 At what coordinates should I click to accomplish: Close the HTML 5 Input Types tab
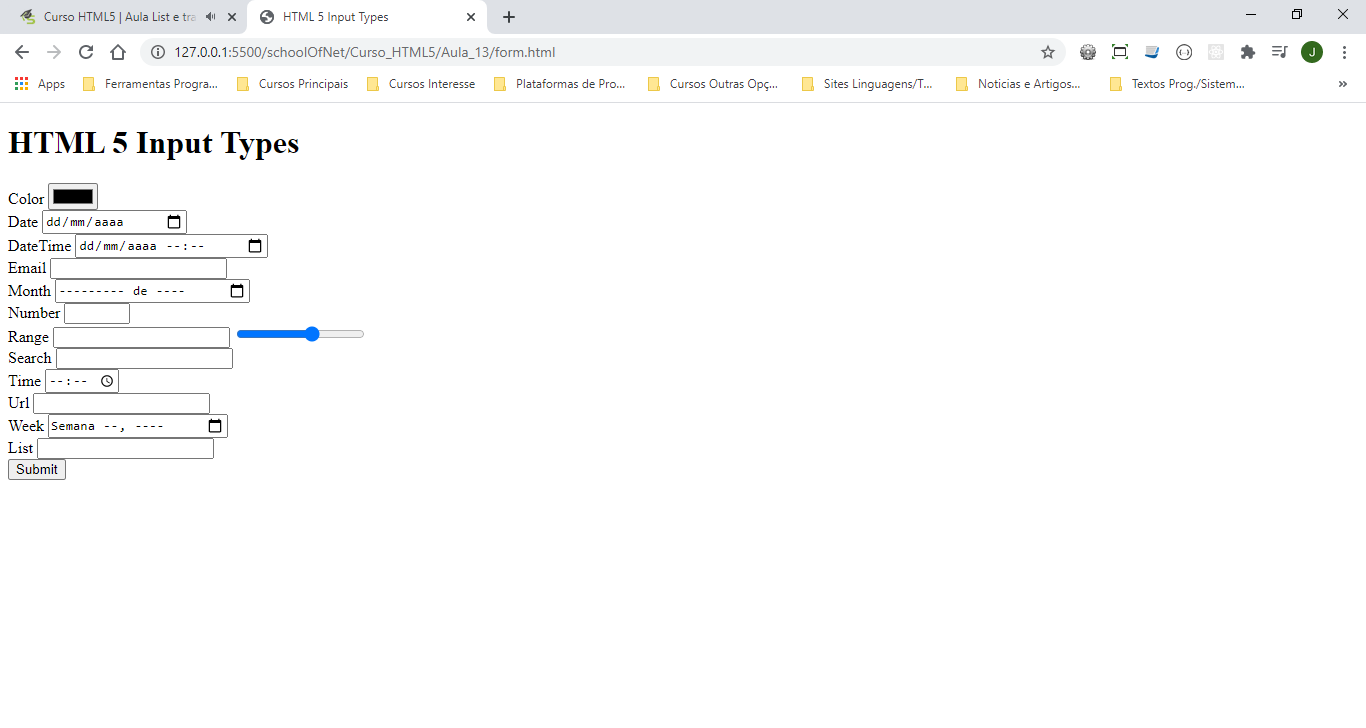point(471,17)
